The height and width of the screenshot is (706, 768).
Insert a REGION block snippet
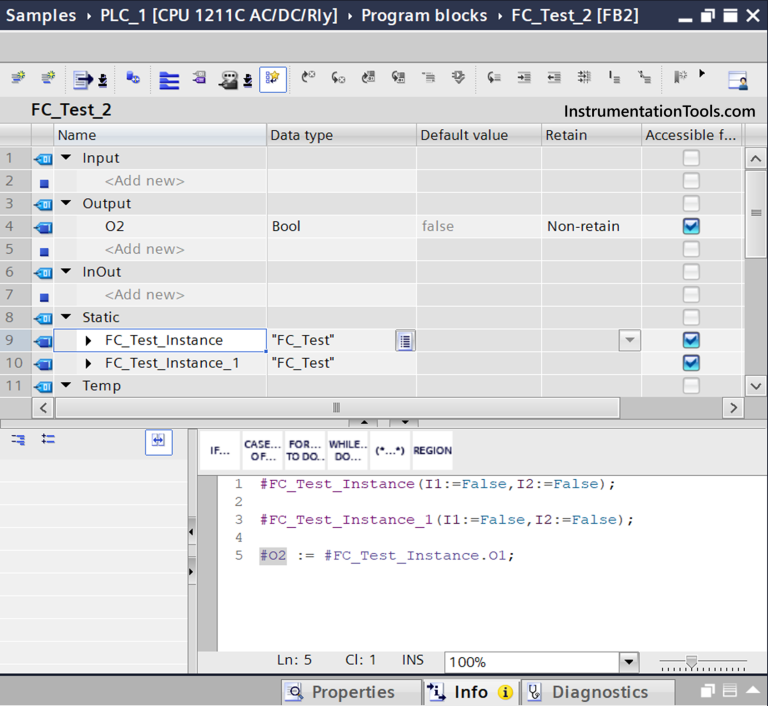pos(432,451)
